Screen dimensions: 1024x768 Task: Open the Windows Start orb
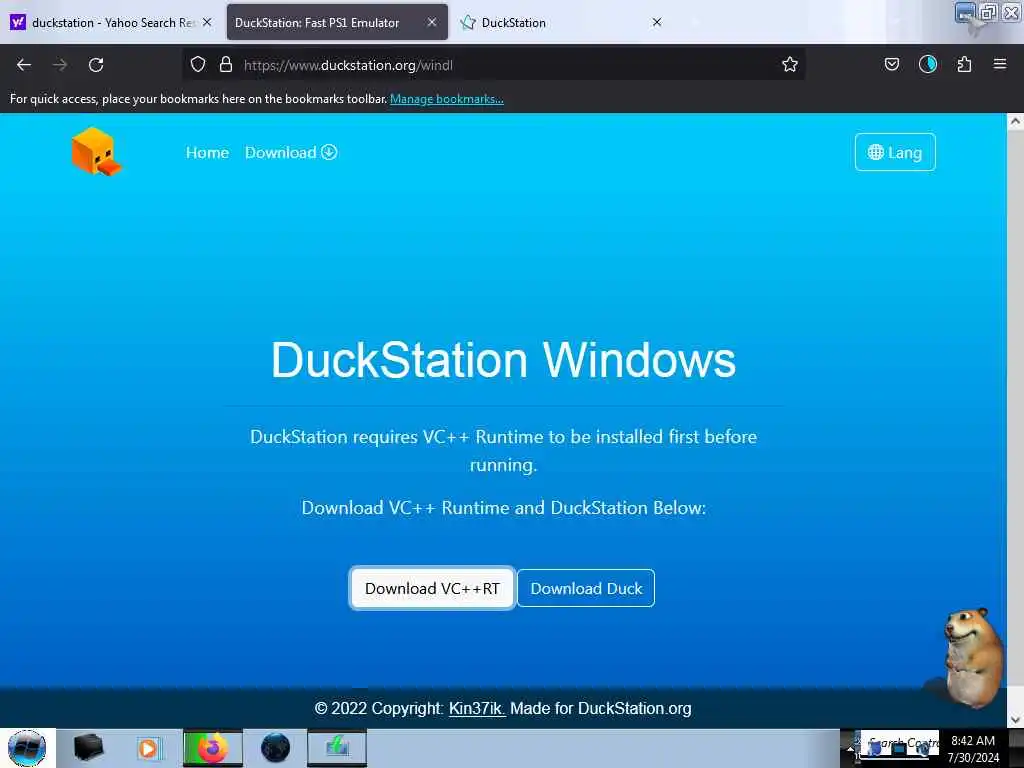tap(27, 748)
